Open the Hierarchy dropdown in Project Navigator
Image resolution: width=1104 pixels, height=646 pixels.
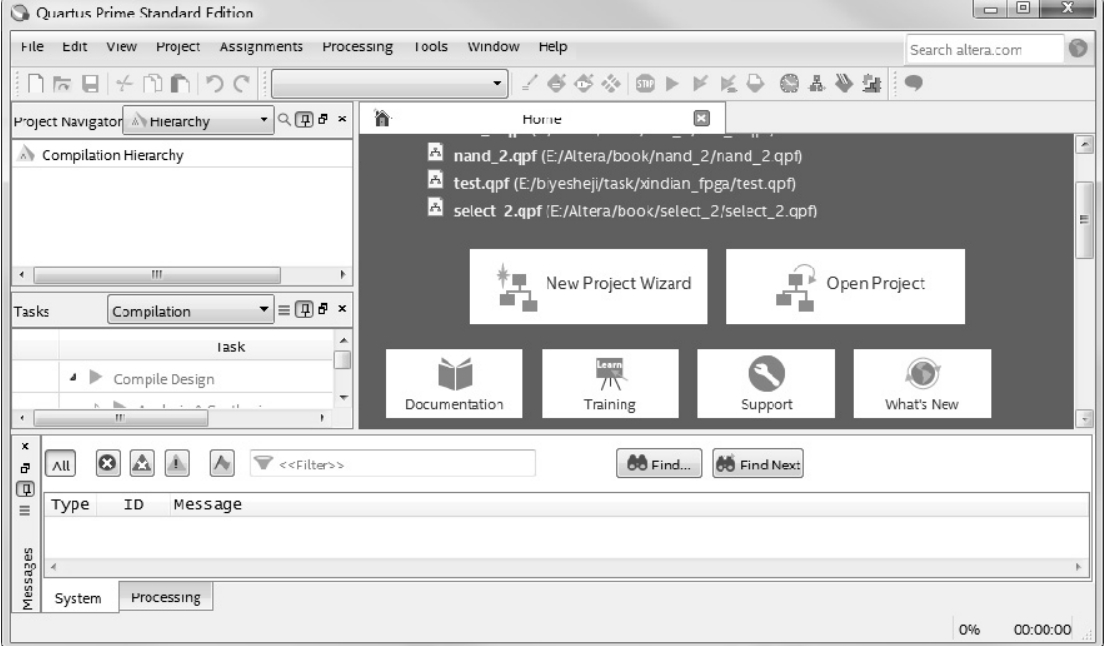click(x=199, y=120)
